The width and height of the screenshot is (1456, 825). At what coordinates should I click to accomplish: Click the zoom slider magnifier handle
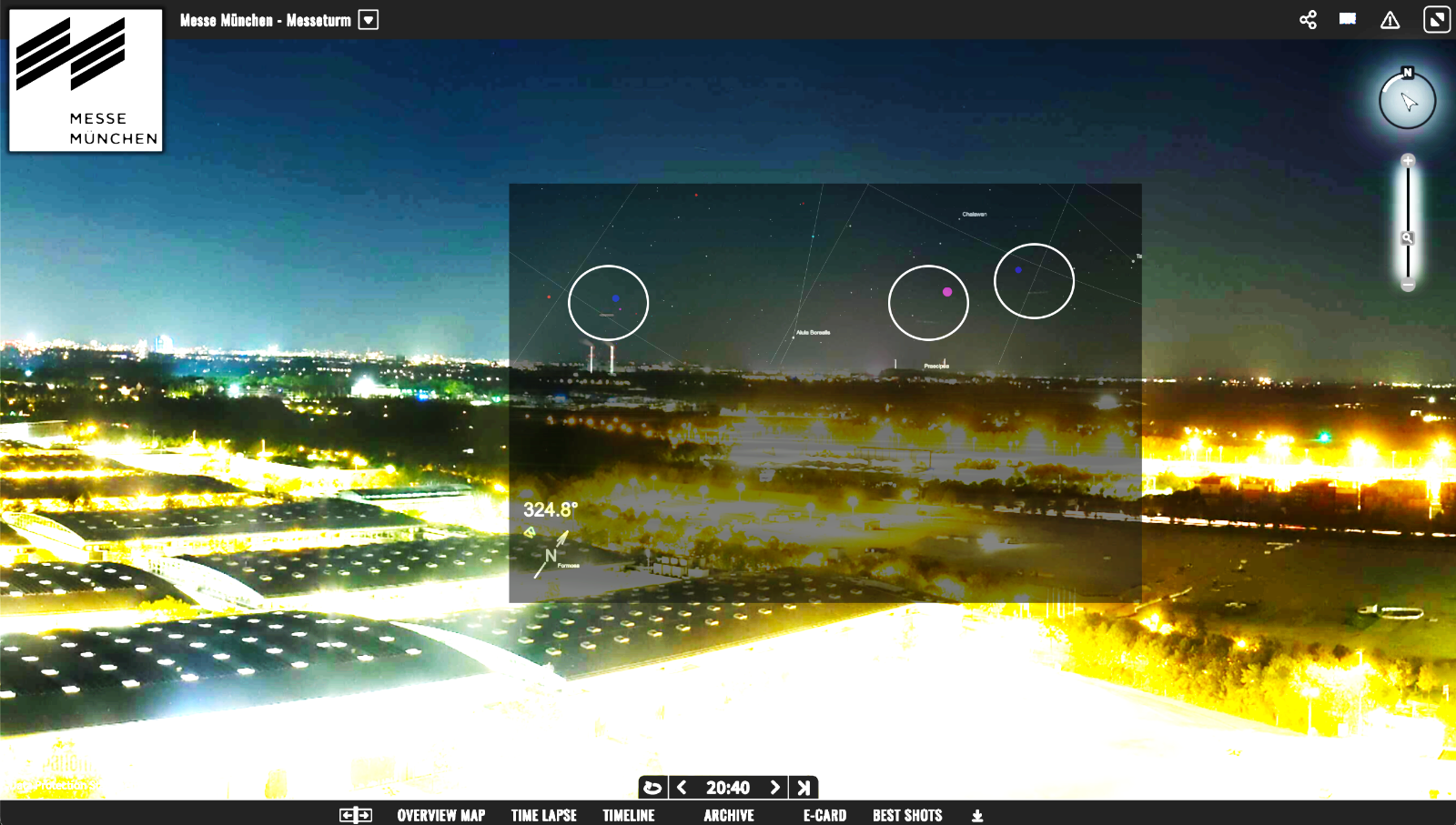tap(1408, 238)
